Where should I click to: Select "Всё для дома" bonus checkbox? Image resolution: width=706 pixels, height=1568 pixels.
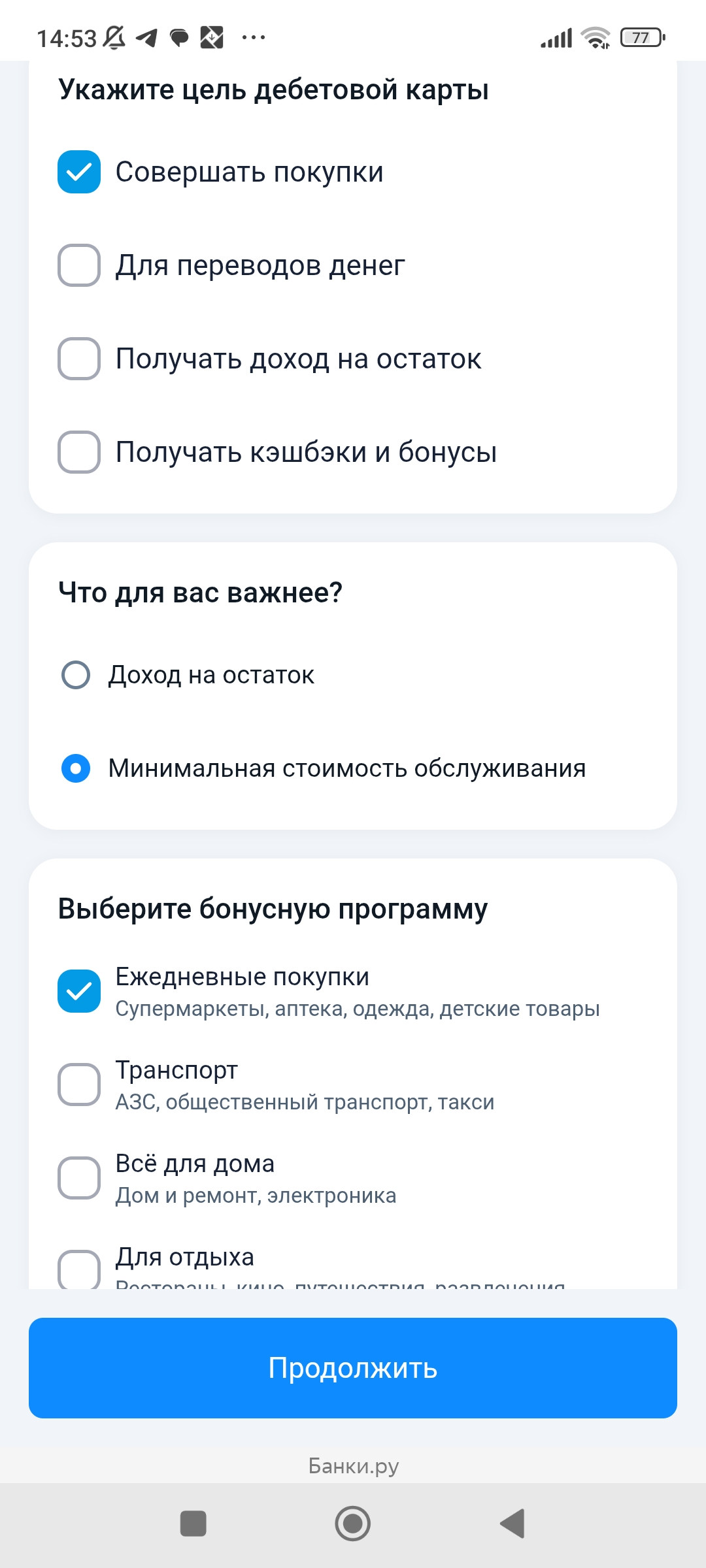79,1178
